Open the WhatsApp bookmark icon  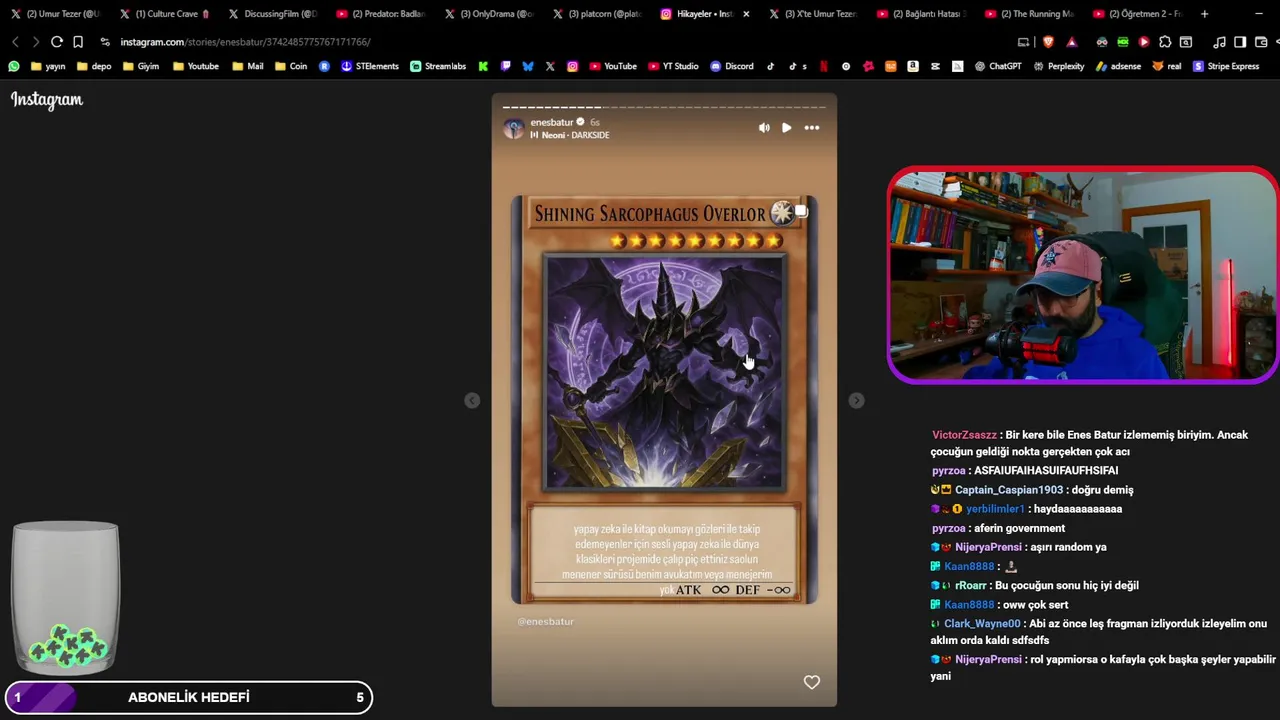[14, 66]
